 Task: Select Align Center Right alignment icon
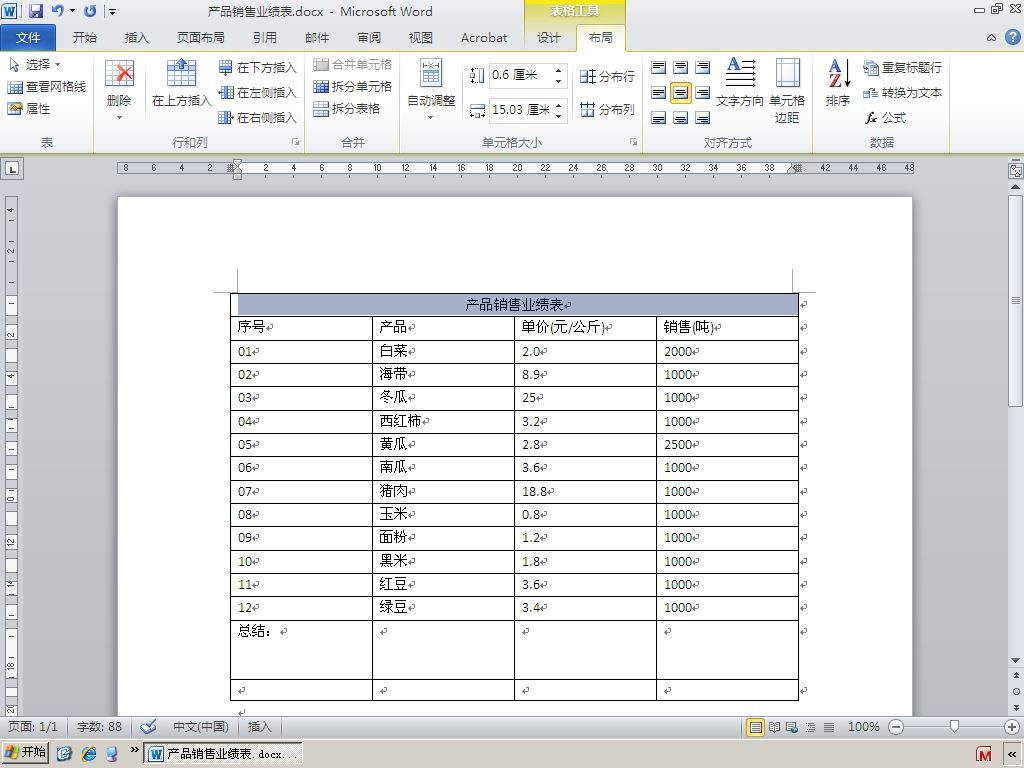(x=703, y=93)
